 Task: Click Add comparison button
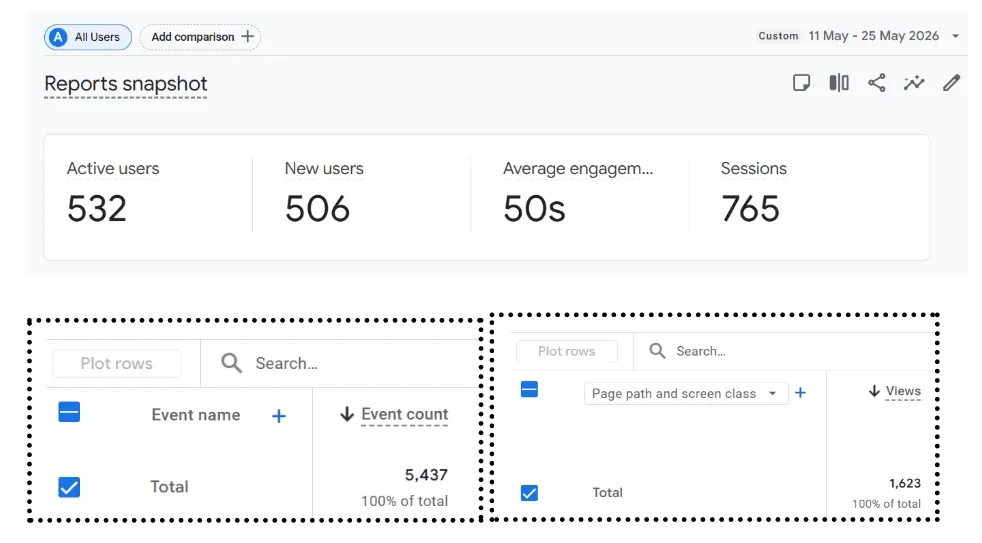pos(200,37)
